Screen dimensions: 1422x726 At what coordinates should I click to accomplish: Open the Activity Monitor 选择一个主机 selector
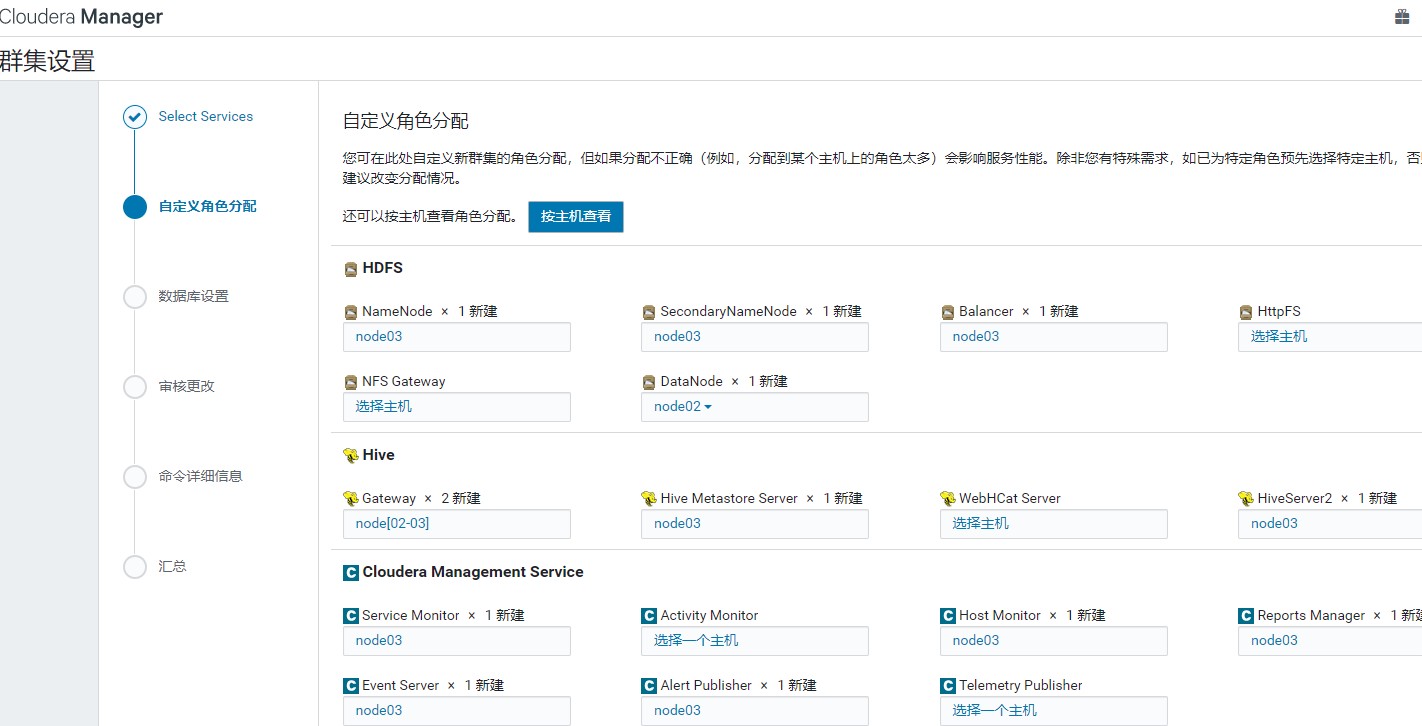point(755,641)
